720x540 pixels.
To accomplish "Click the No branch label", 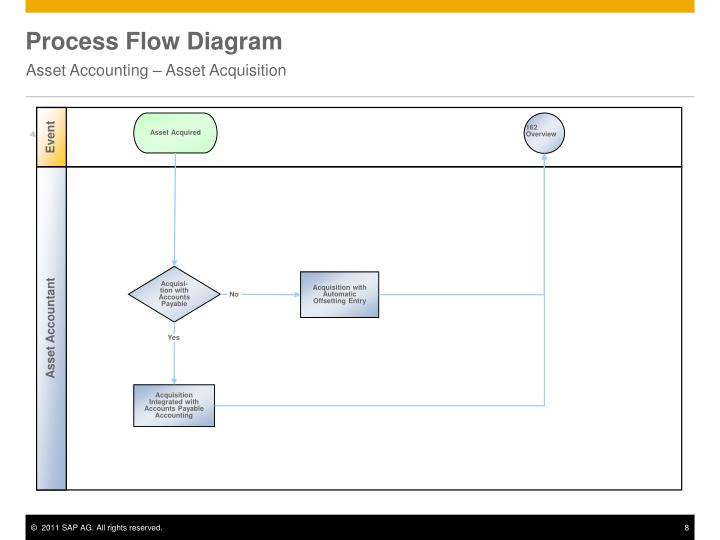I will pos(234,294).
